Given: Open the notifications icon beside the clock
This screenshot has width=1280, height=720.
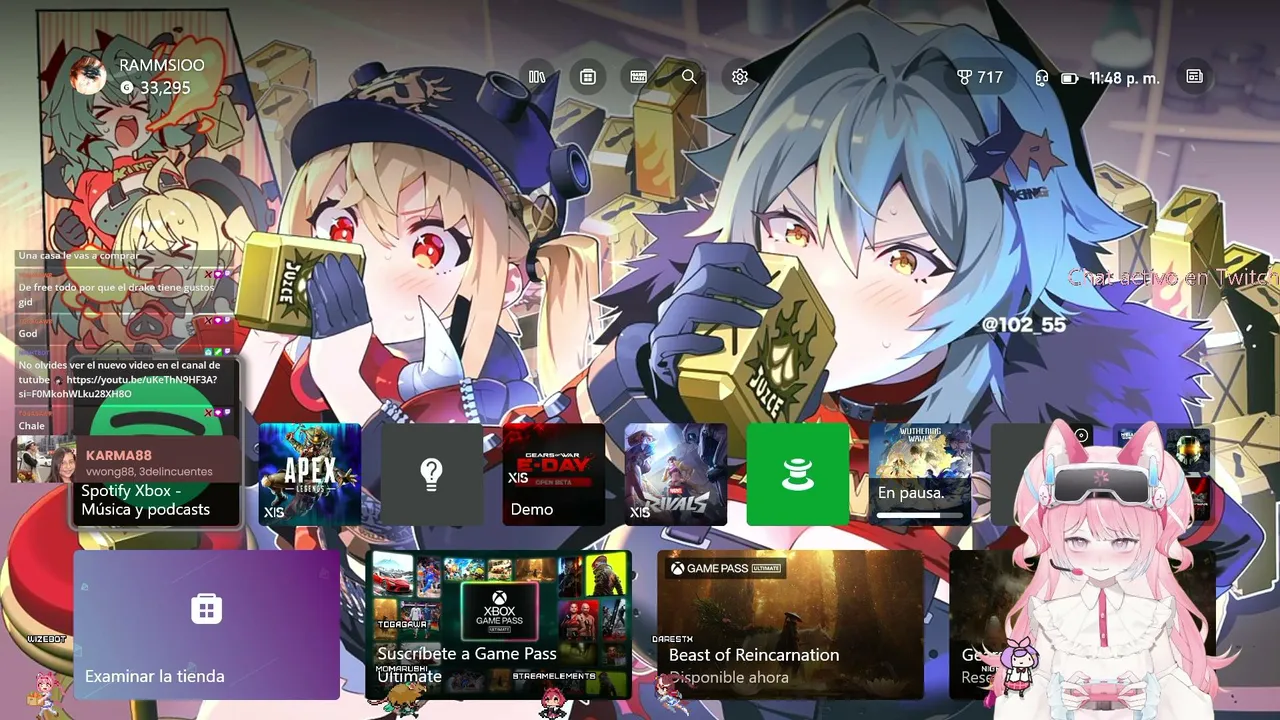Looking at the screenshot, I should [1194, 77].
